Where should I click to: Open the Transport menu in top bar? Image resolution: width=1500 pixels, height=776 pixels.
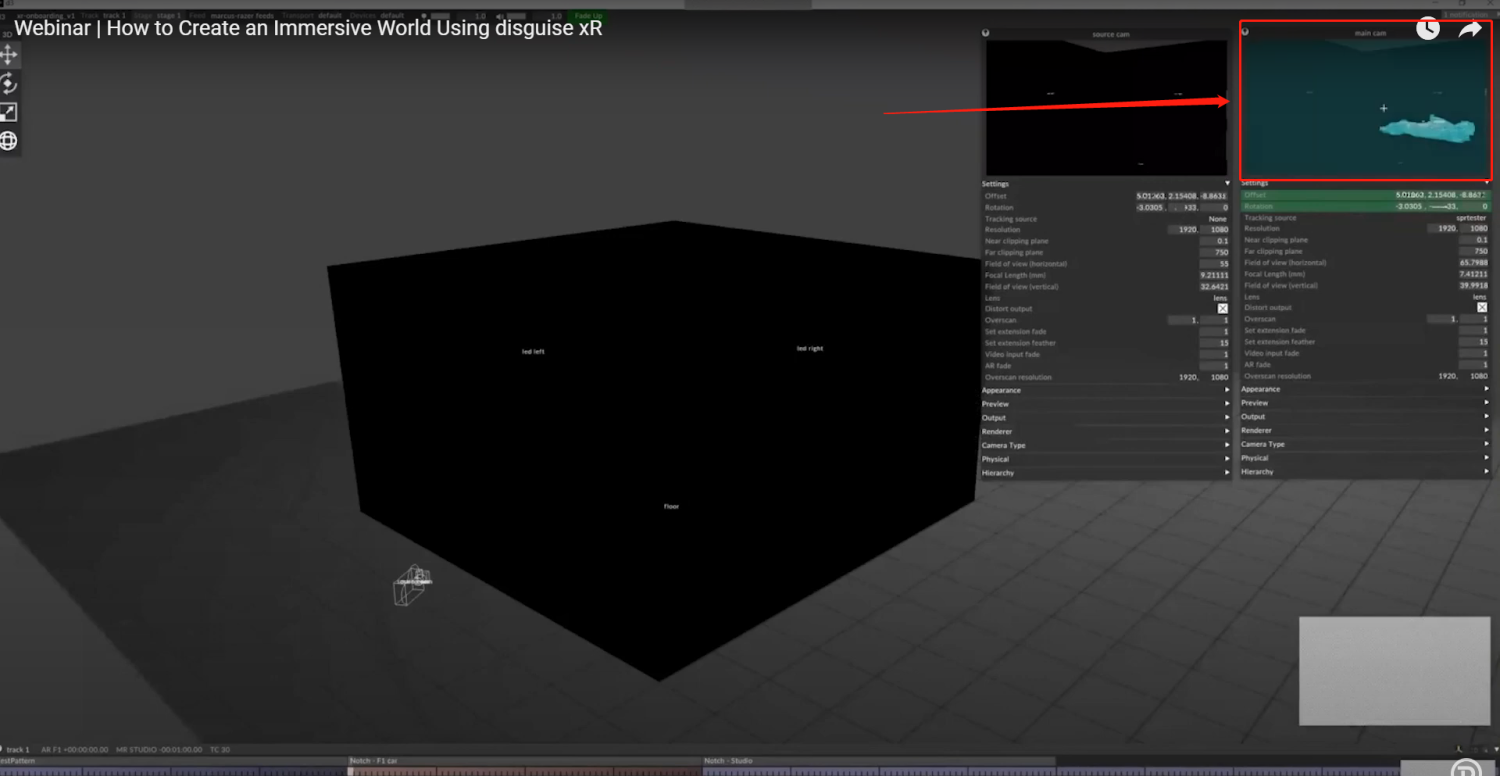click(x=311, y=16)
